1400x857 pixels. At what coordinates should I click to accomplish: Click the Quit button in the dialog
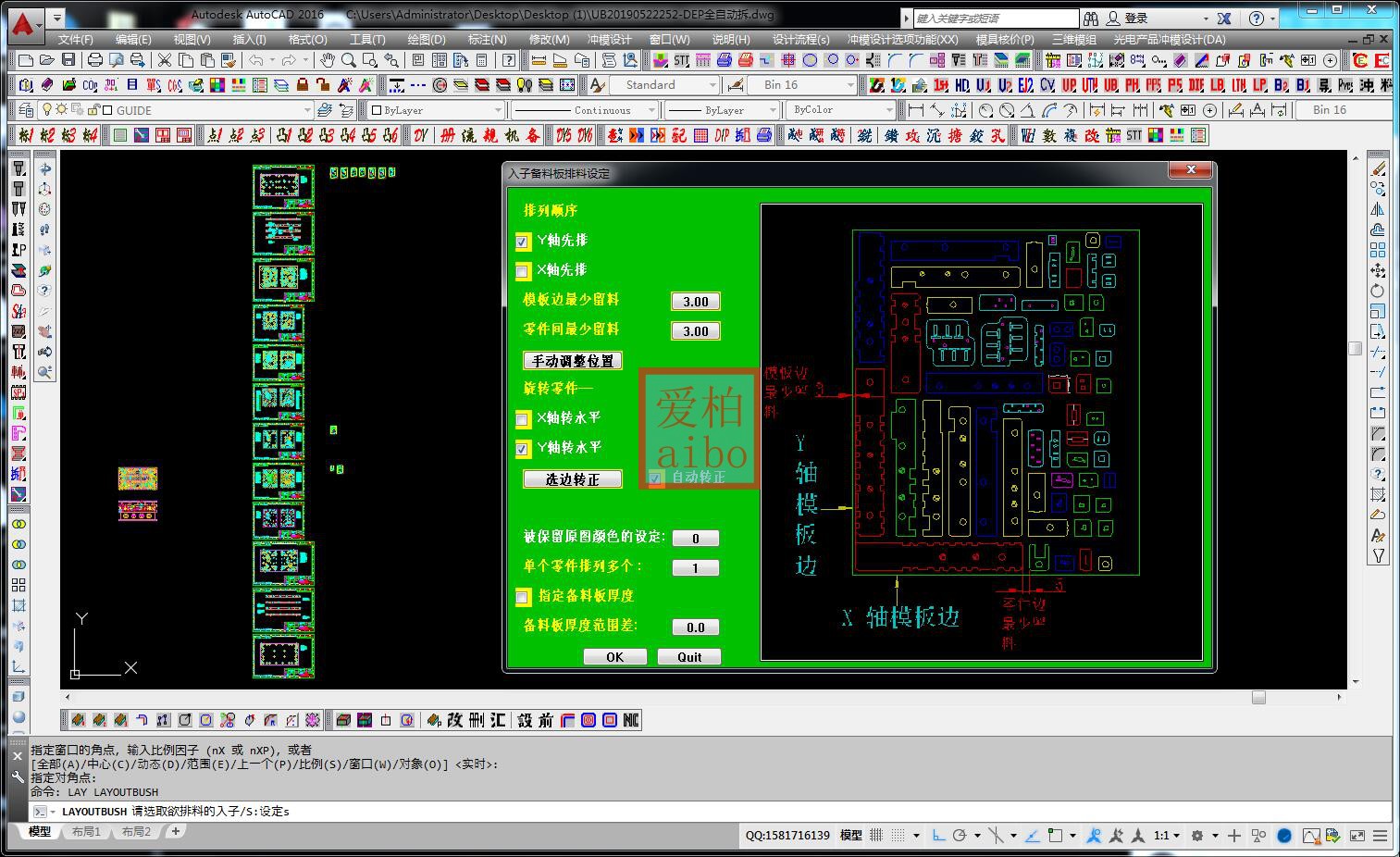coord(689,657)
